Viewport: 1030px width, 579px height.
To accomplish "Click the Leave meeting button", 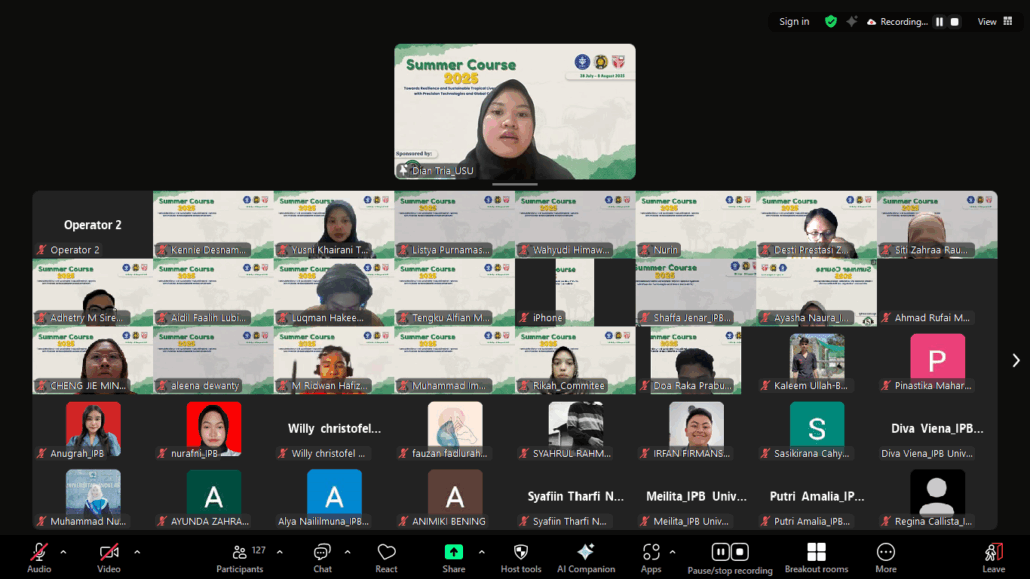I will point(993,553).
